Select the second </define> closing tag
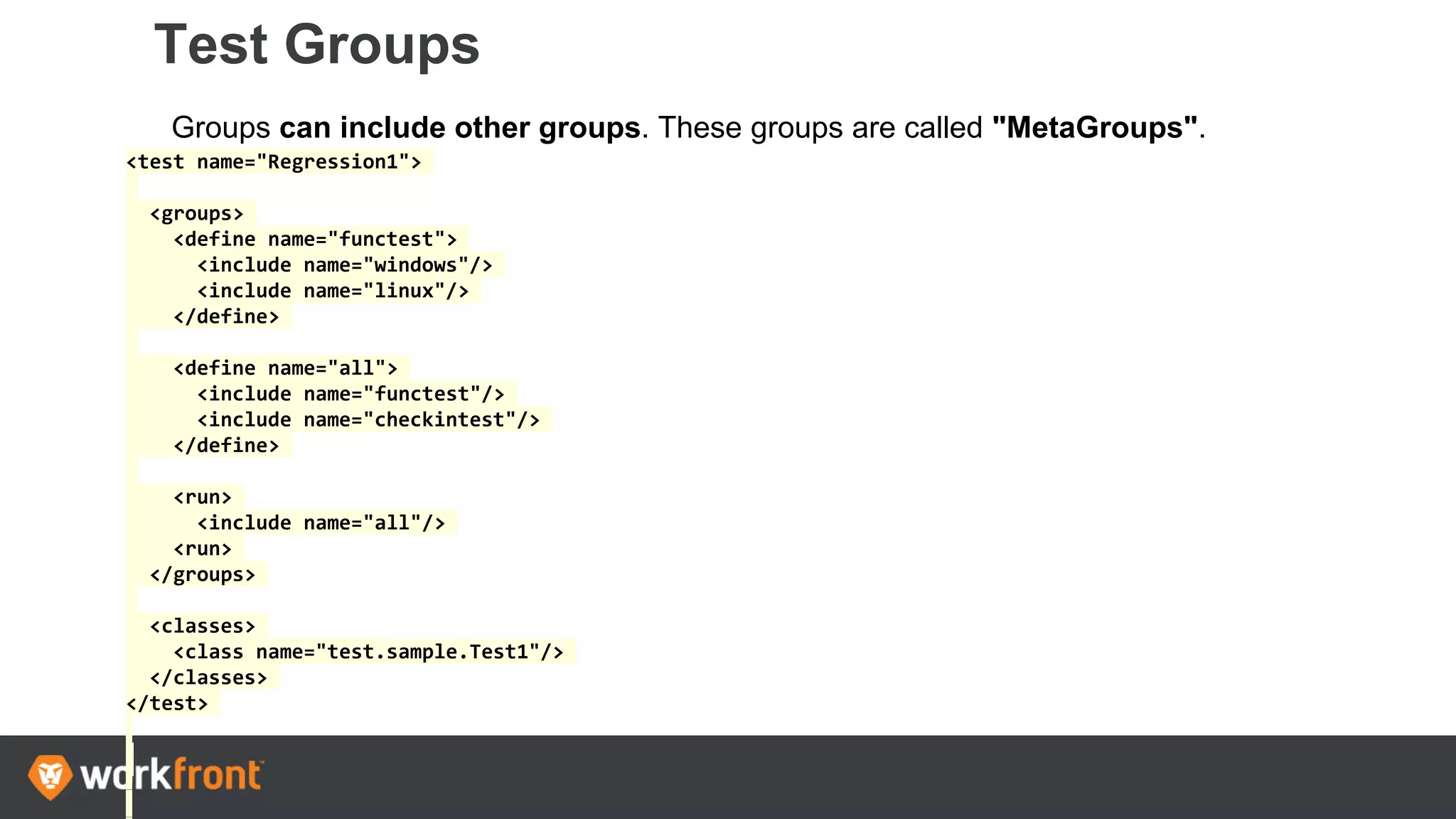Screen dimensions: 1456x819 tap(226, 445)
